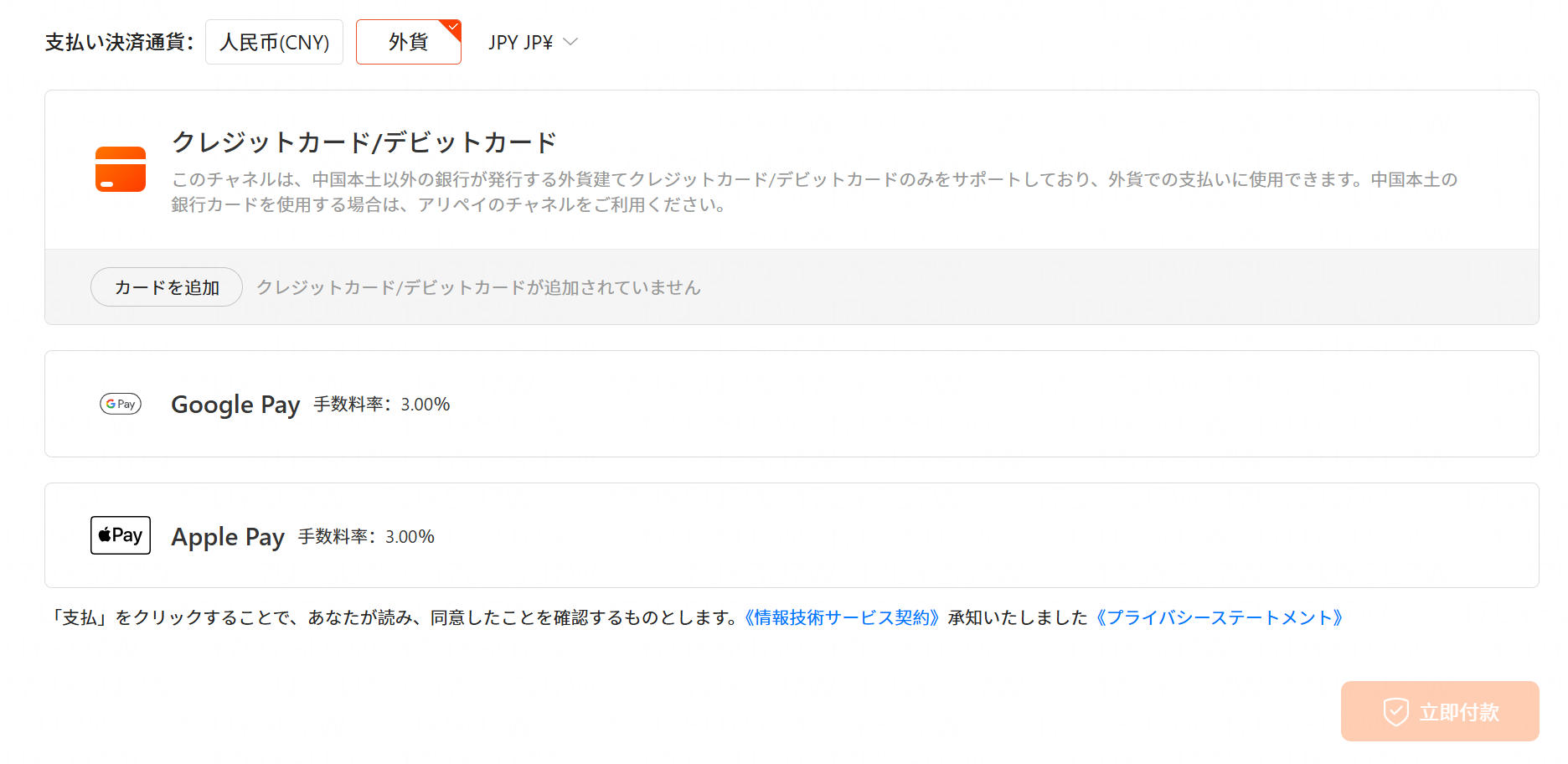Open the 情報技術サービス契約 link
Screen dimensions: 1568x764
[842, 617]
